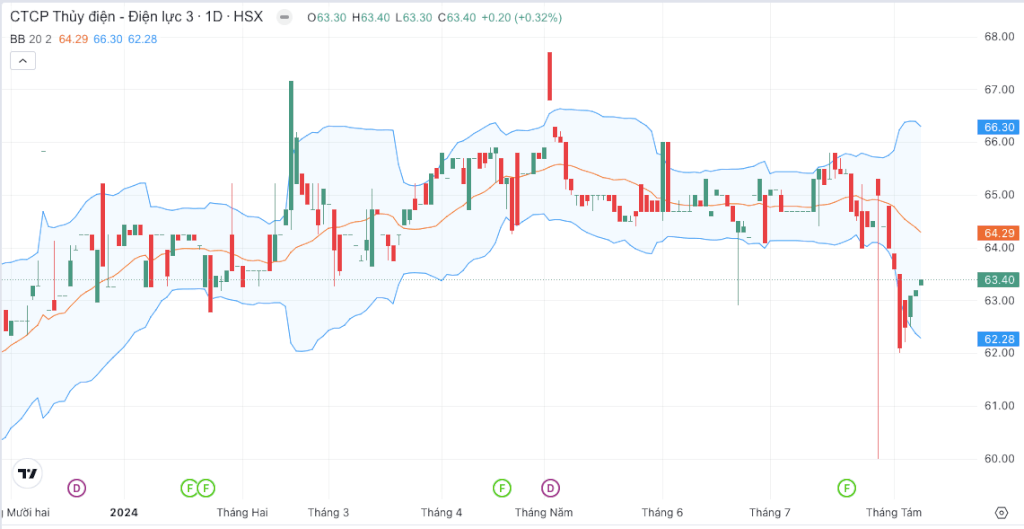Select the BB 20 2 indicator legend
Image resolution: width=1024 pixels, height=529 pixels.
click(x=31, y=39)
